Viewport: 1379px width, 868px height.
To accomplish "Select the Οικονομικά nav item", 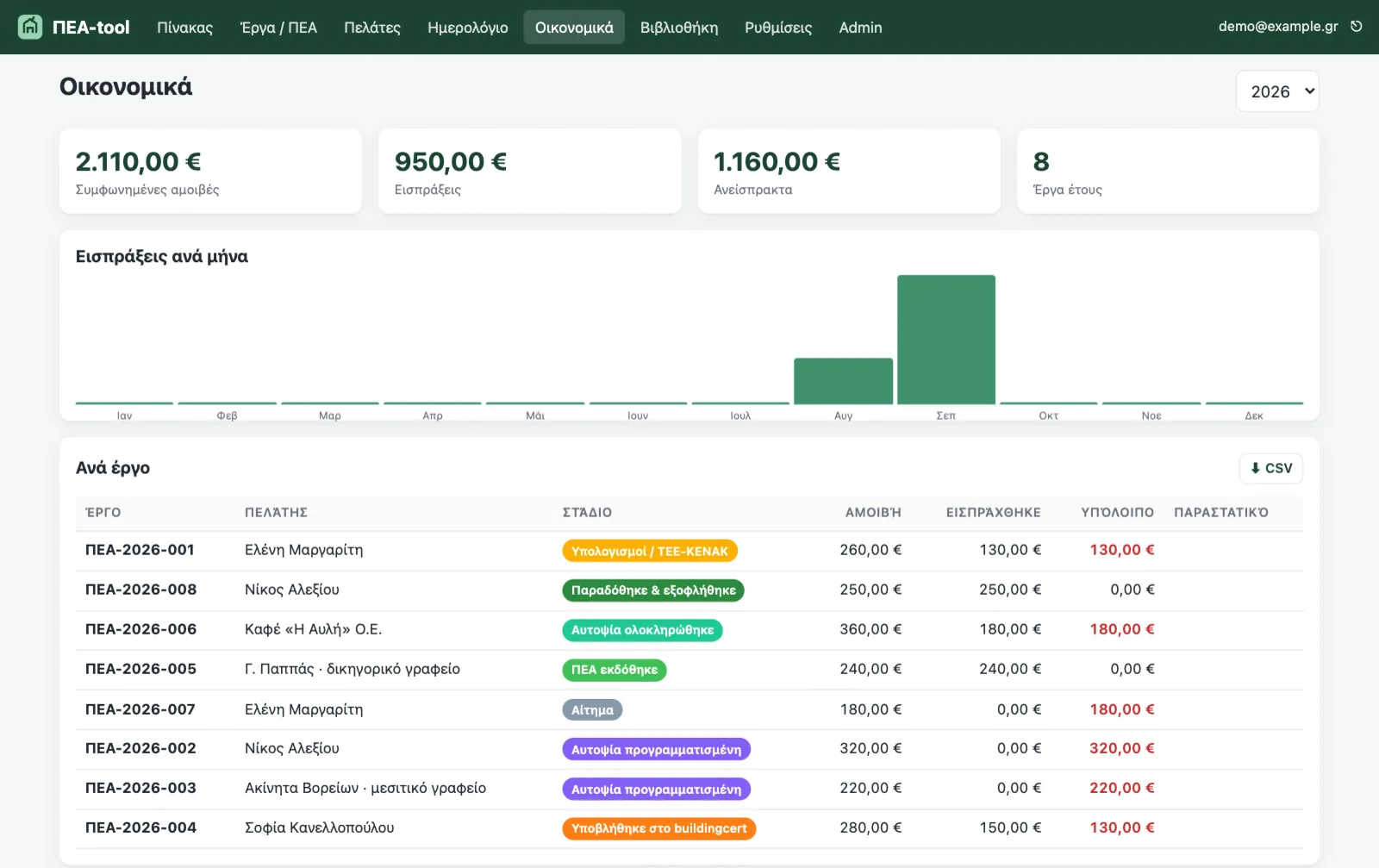I will 574,28.
